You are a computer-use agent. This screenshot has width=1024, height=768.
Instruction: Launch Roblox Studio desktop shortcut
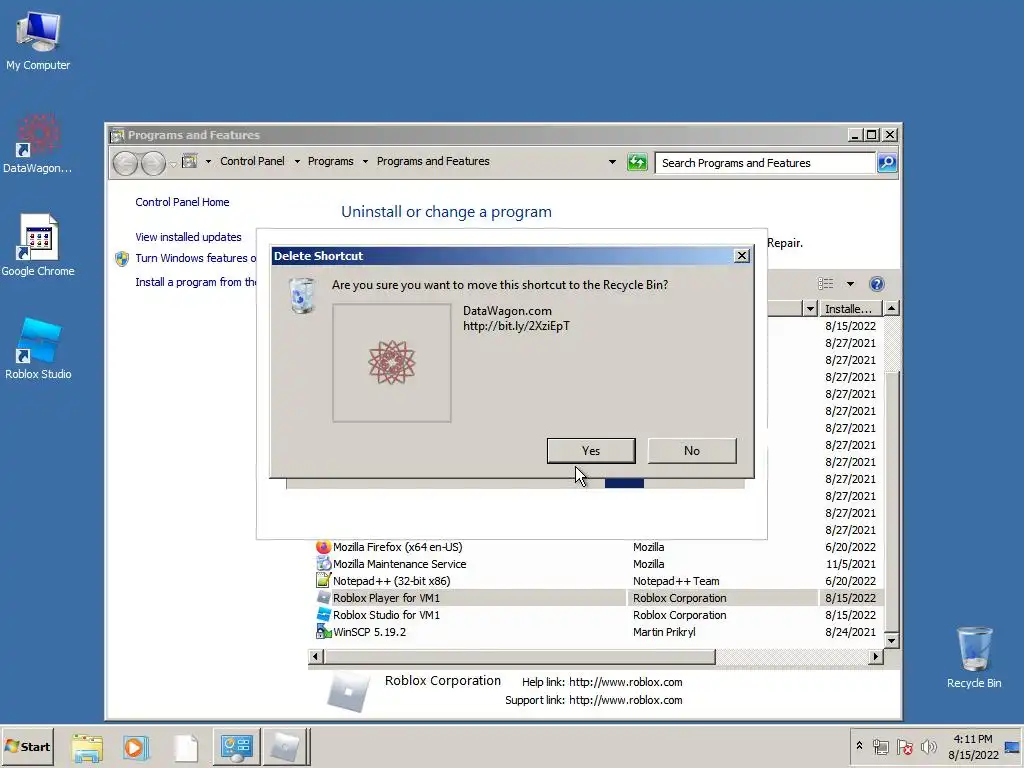38,349
